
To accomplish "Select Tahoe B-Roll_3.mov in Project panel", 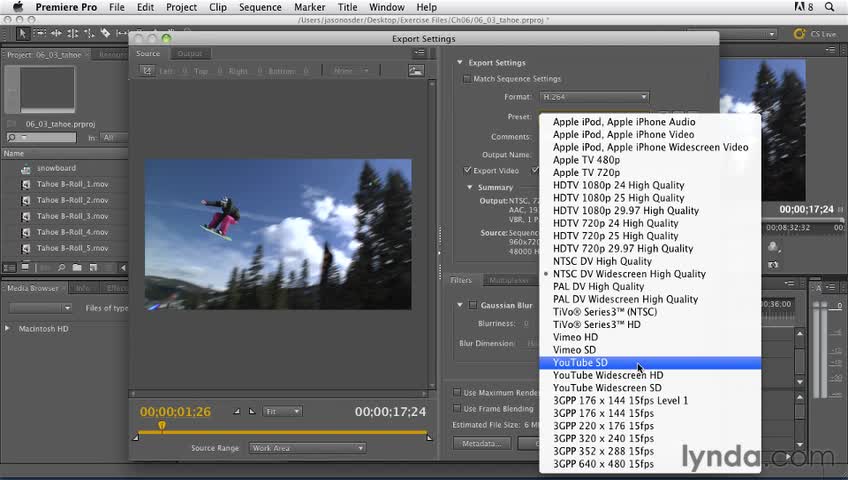I will click(72, 216).
